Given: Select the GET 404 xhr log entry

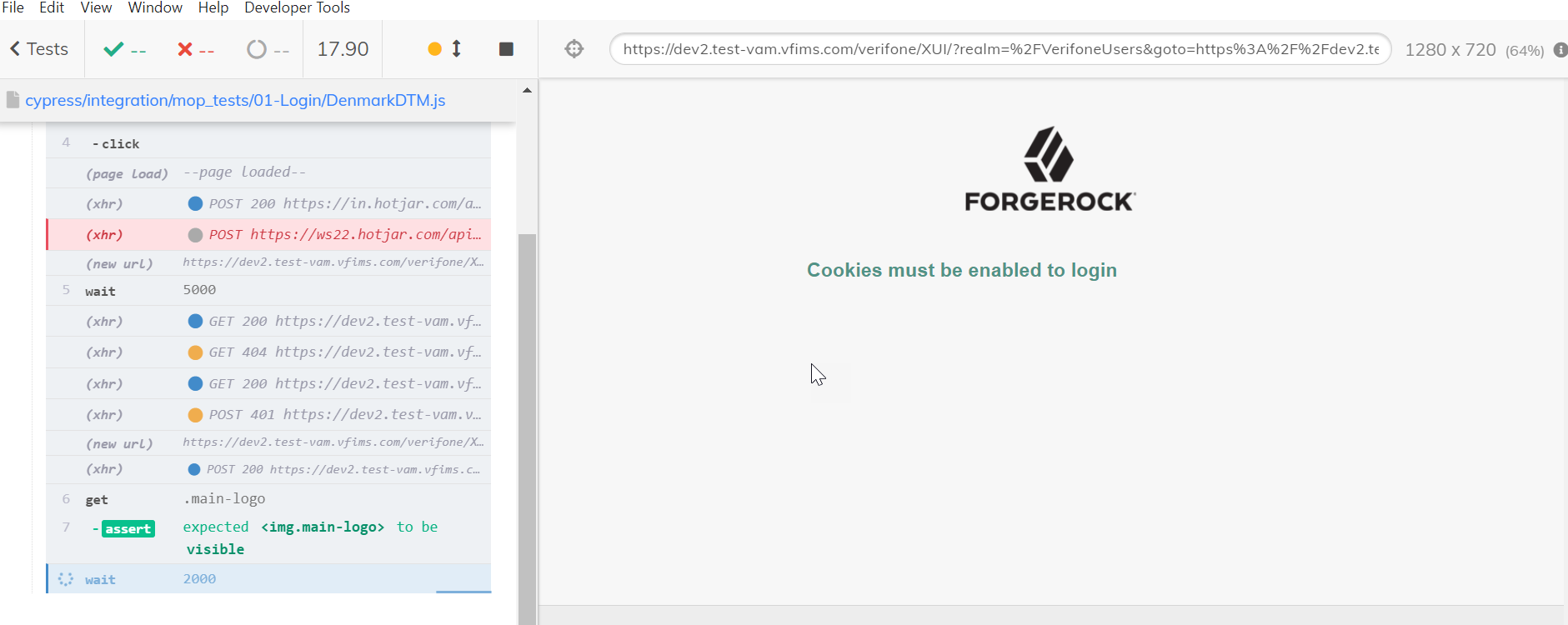Looking at the screenshot, I should tap(268, 352).
